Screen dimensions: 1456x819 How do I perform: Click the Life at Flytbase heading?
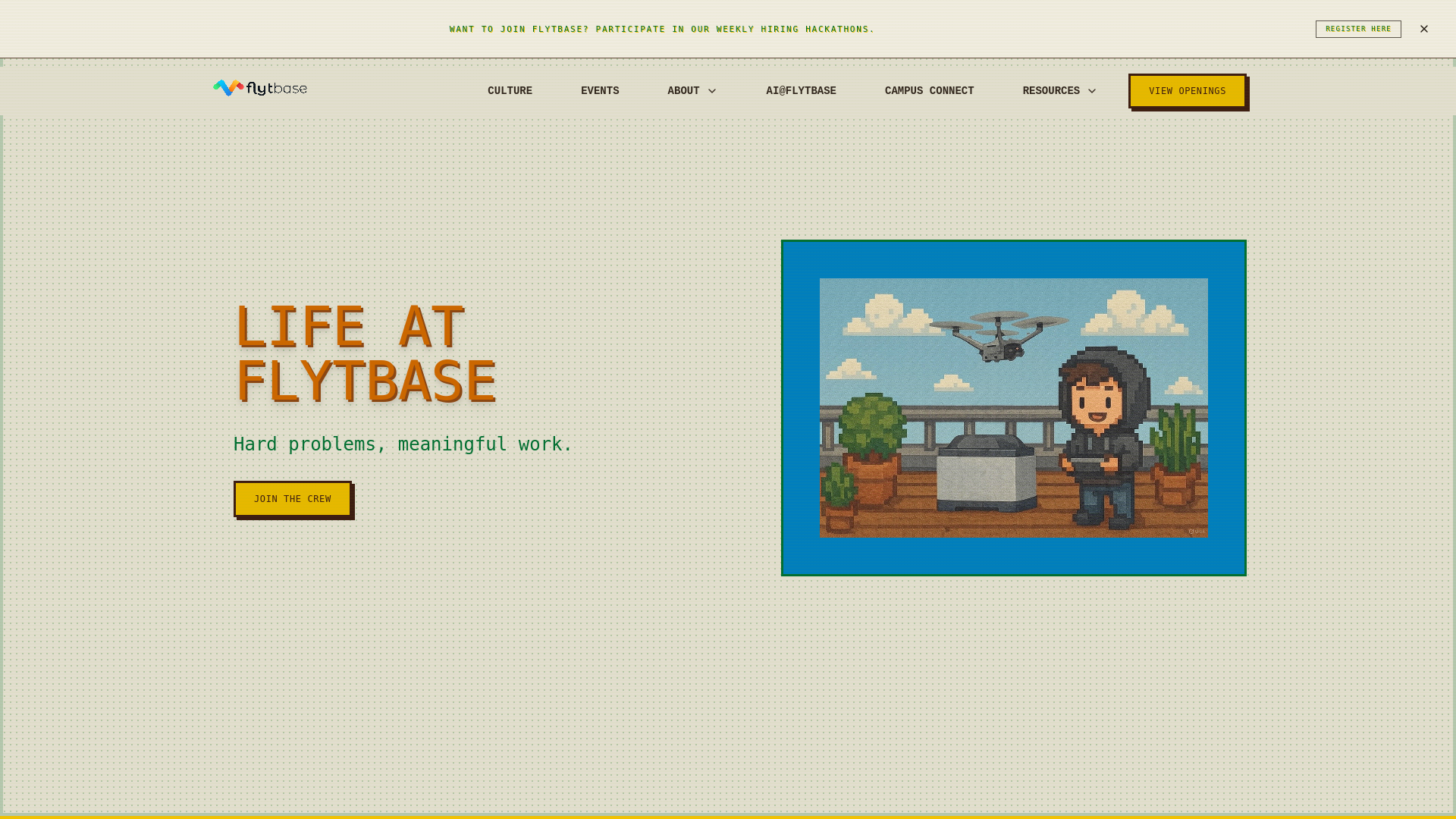[366, 354]
